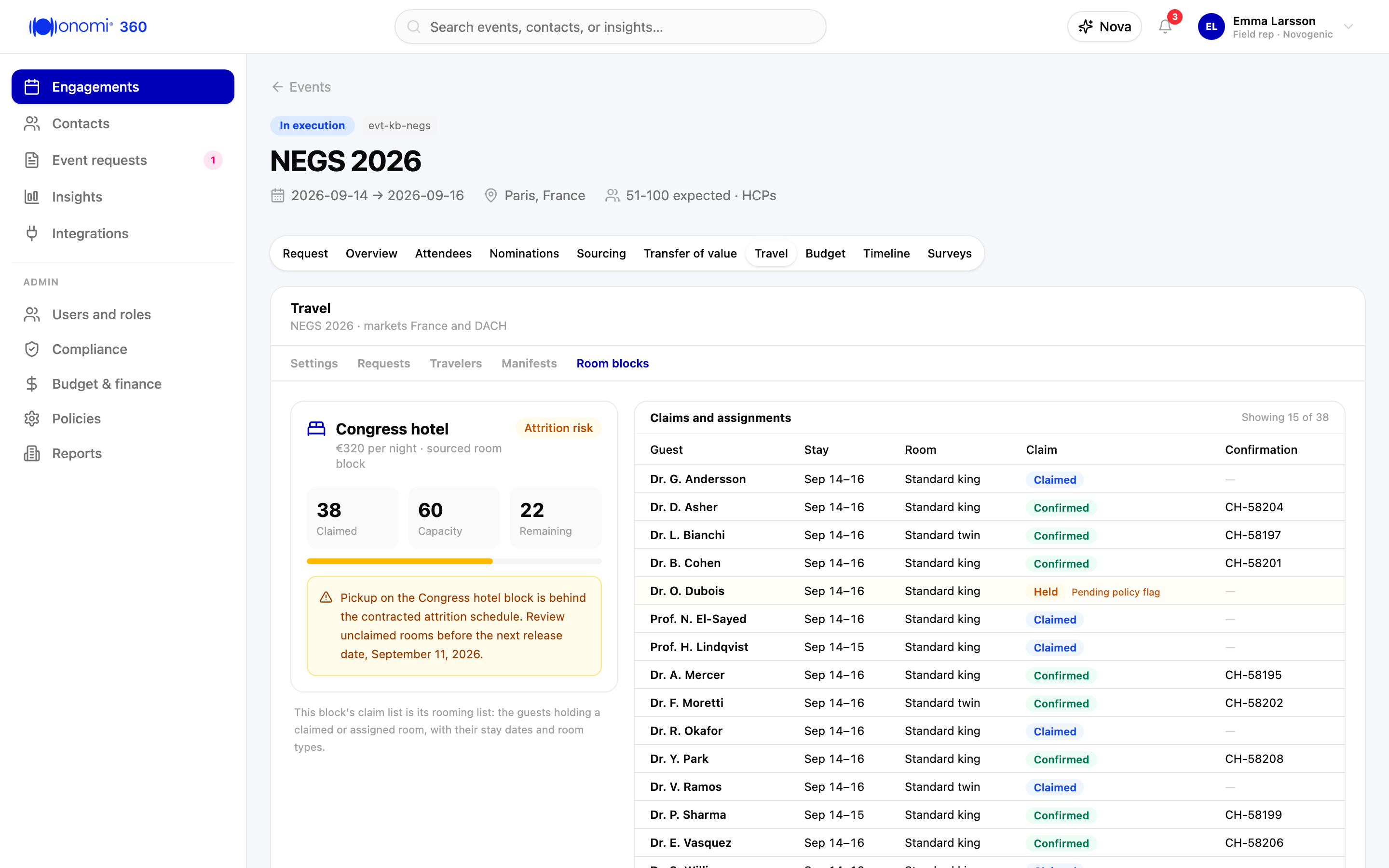Click the Guest column header
Image resolution: width=1389 pixels, height=868 pixels.
(667, 449)
